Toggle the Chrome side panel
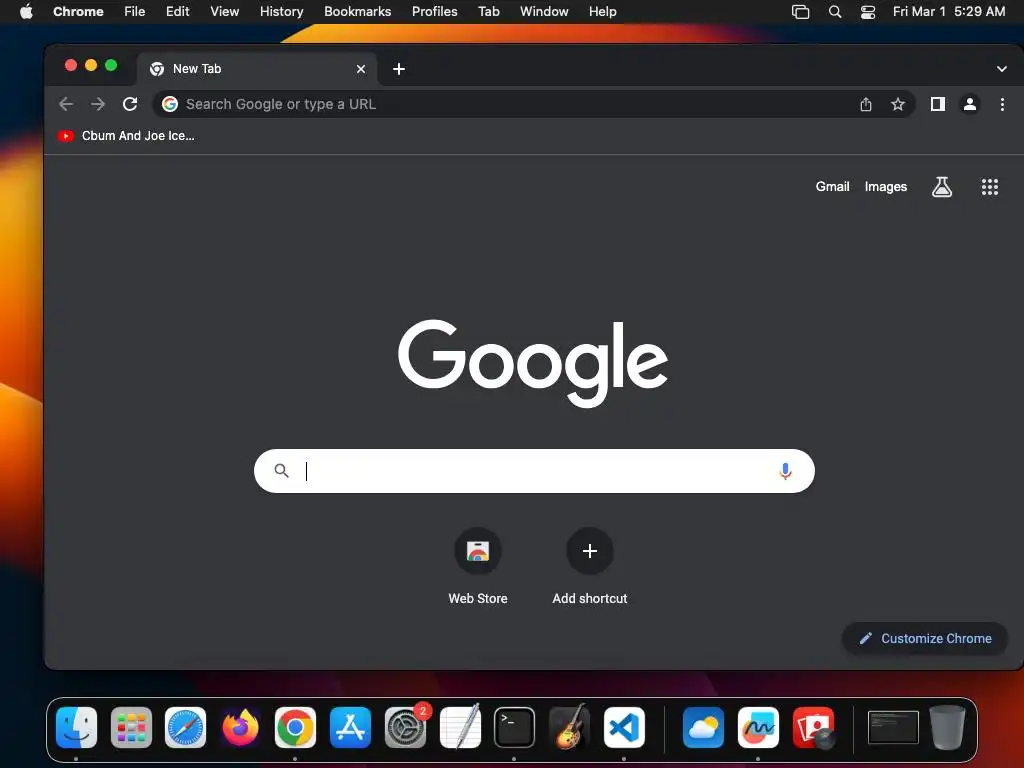Image resolution: width=1024 pixels, height=768 pixels. pyautogui.click(x=938, y=104)
